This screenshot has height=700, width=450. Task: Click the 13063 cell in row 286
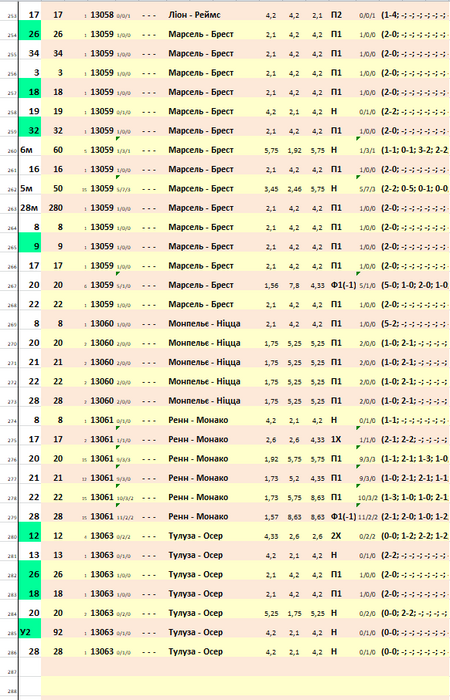coord(102,651)
